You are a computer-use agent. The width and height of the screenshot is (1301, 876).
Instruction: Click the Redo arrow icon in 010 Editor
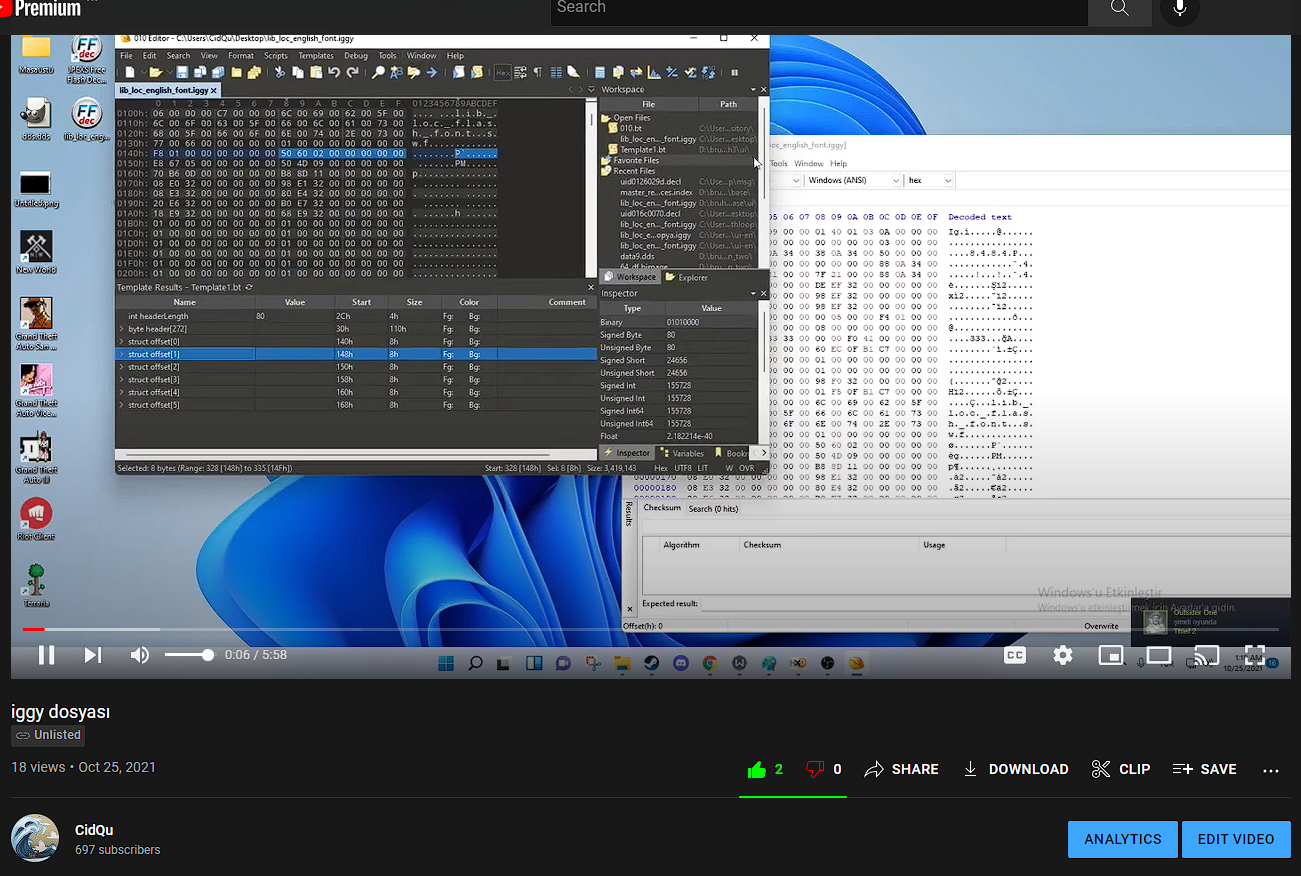point(352,72)
